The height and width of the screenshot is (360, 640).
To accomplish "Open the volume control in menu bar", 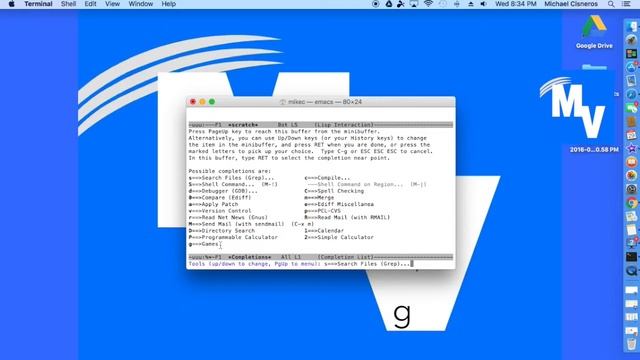I will coord(484,4).
